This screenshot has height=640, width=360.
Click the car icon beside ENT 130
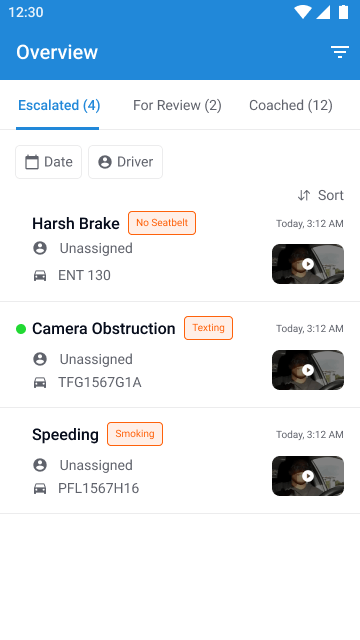coord(40,276)
